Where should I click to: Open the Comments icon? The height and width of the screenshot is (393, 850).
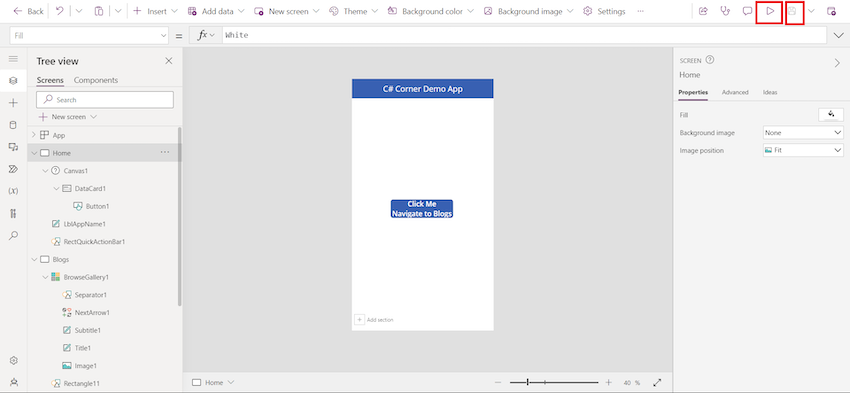tap(748, 11)
